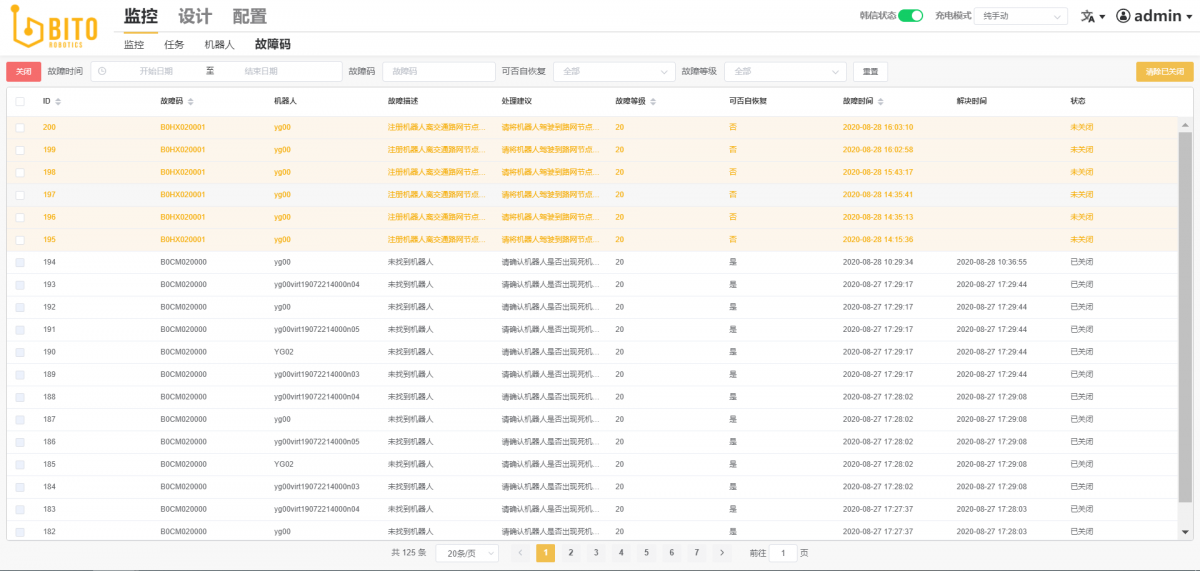Screen dimensions: 1200x571
Task: Select the checkbox for row ID 194
Action: (20, 262)
